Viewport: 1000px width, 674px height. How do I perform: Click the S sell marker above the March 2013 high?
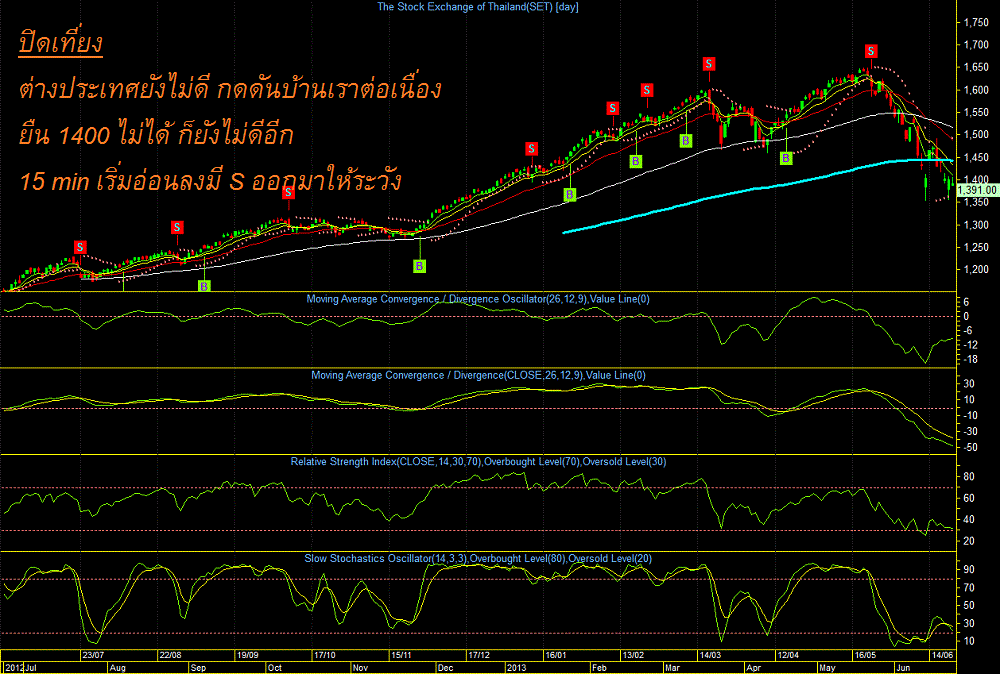pyautogui.click(x=709, y=64)
